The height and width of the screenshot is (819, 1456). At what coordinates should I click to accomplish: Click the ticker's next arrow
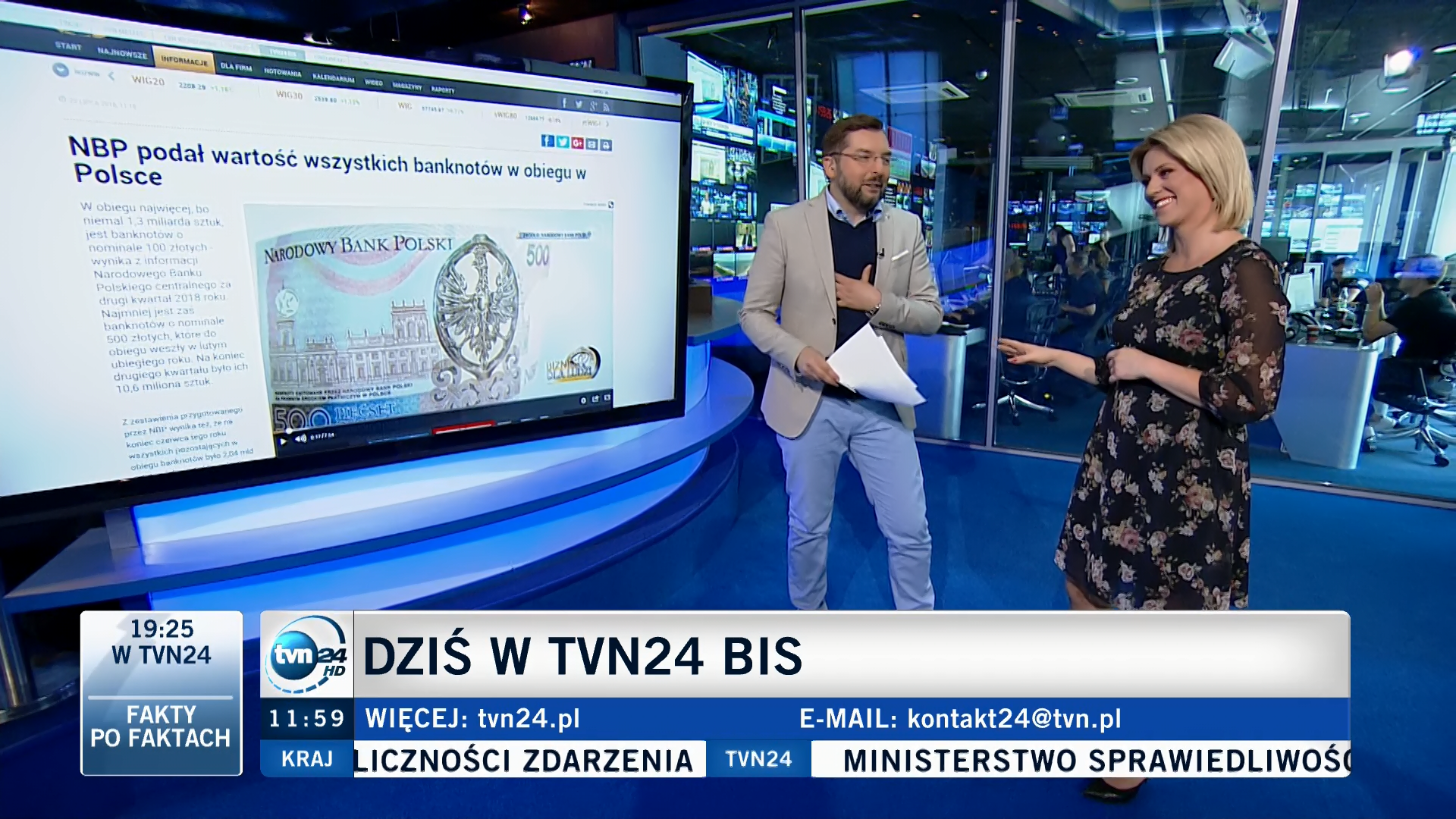(x=607, y=124)
